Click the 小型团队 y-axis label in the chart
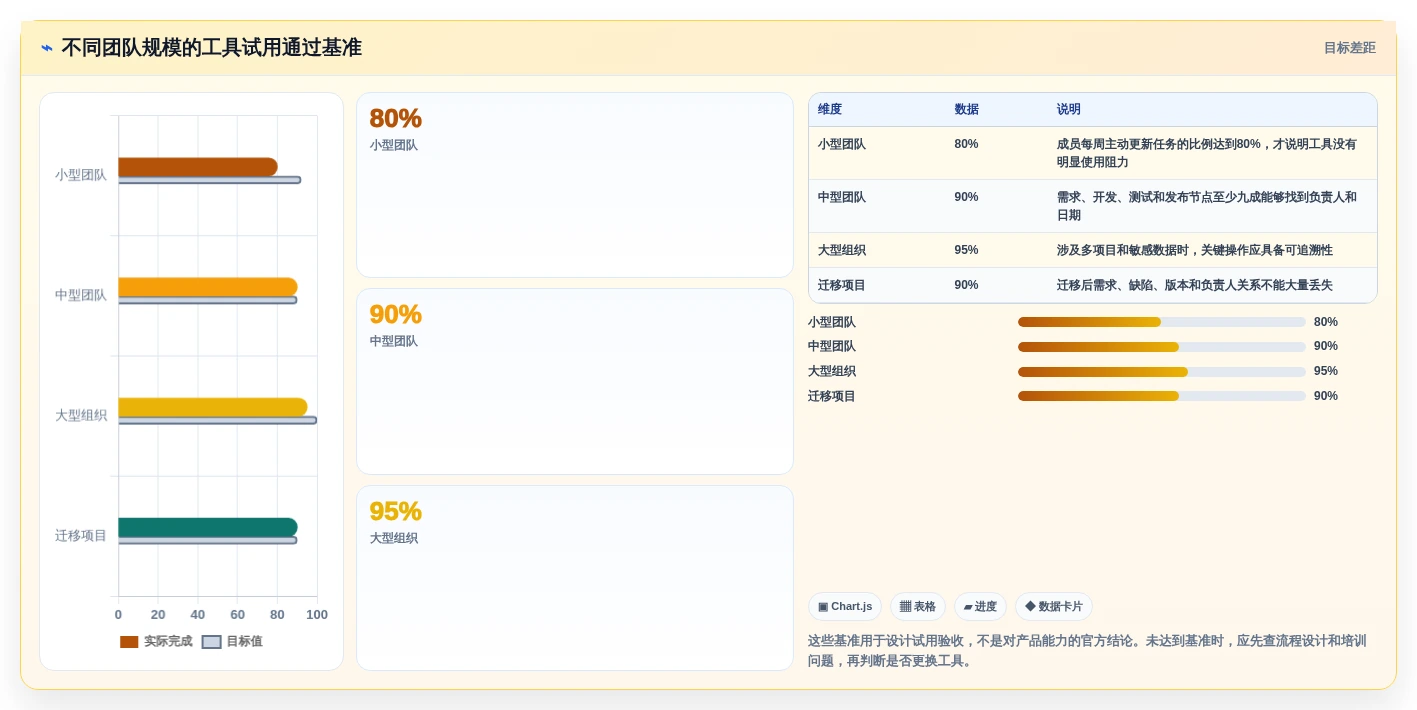This screenshot has height=710, width=1417. pos(80,175)
